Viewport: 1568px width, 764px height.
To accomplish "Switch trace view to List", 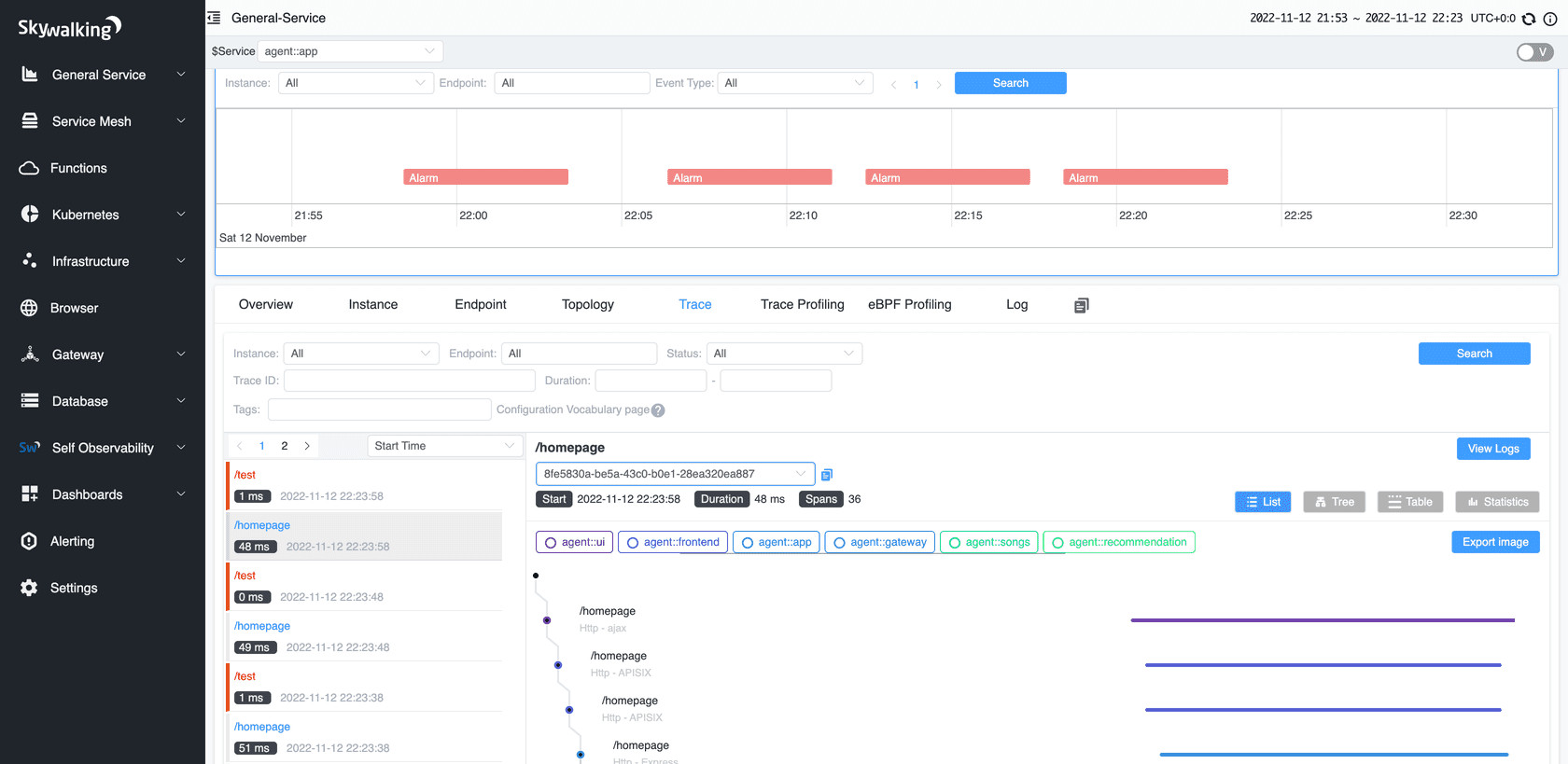I will (1264, 502).
